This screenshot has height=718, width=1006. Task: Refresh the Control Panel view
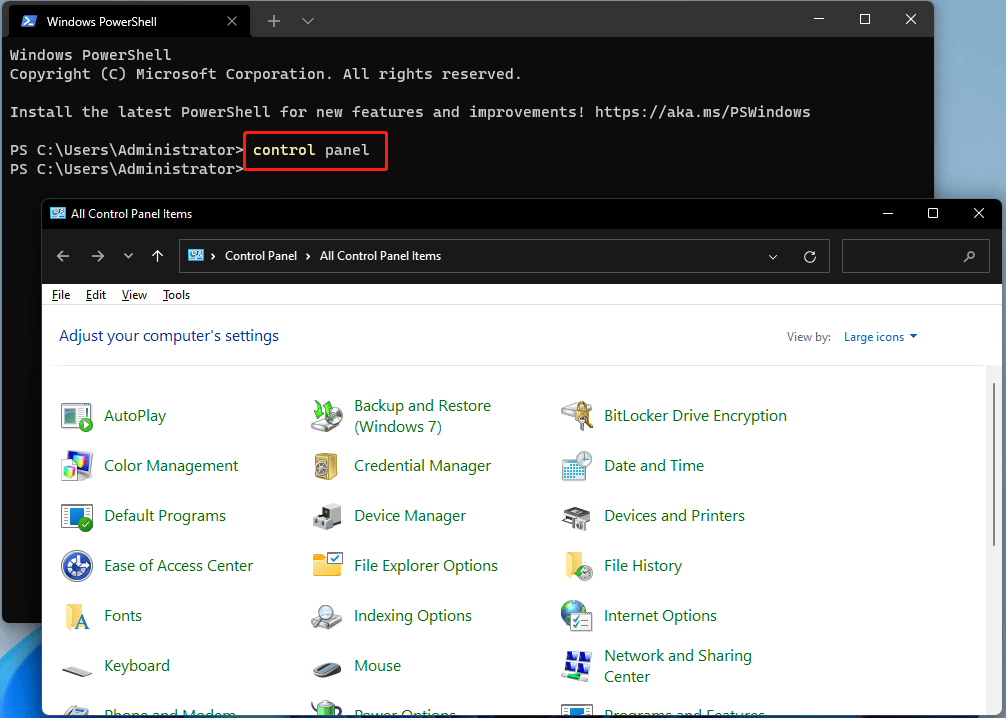click(810, 257)
